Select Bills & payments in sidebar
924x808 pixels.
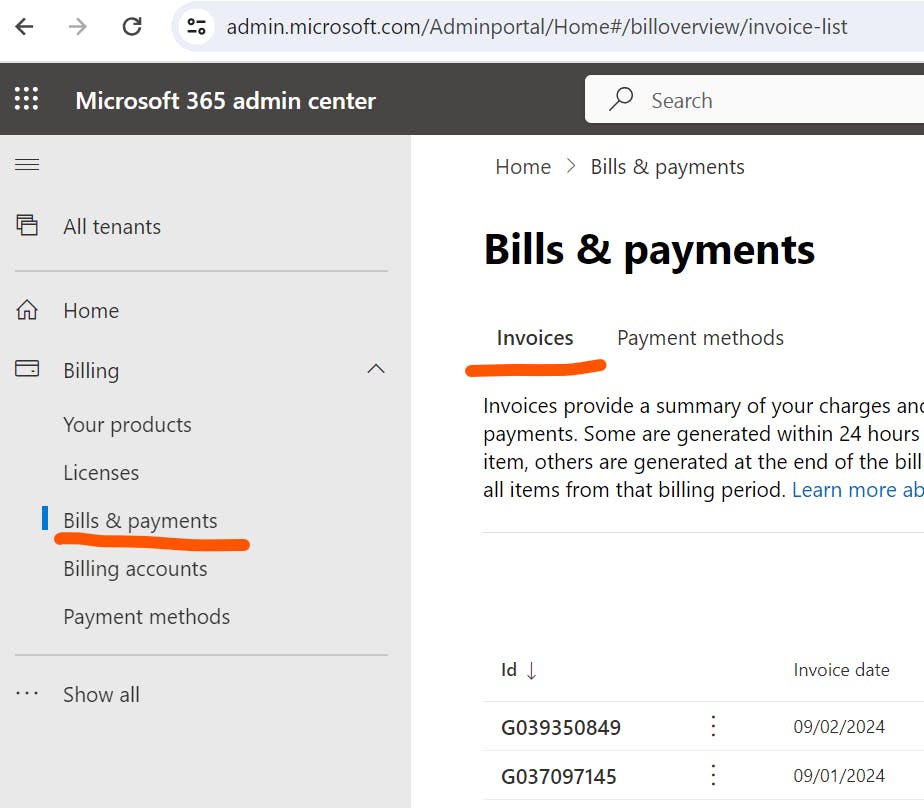140,521
